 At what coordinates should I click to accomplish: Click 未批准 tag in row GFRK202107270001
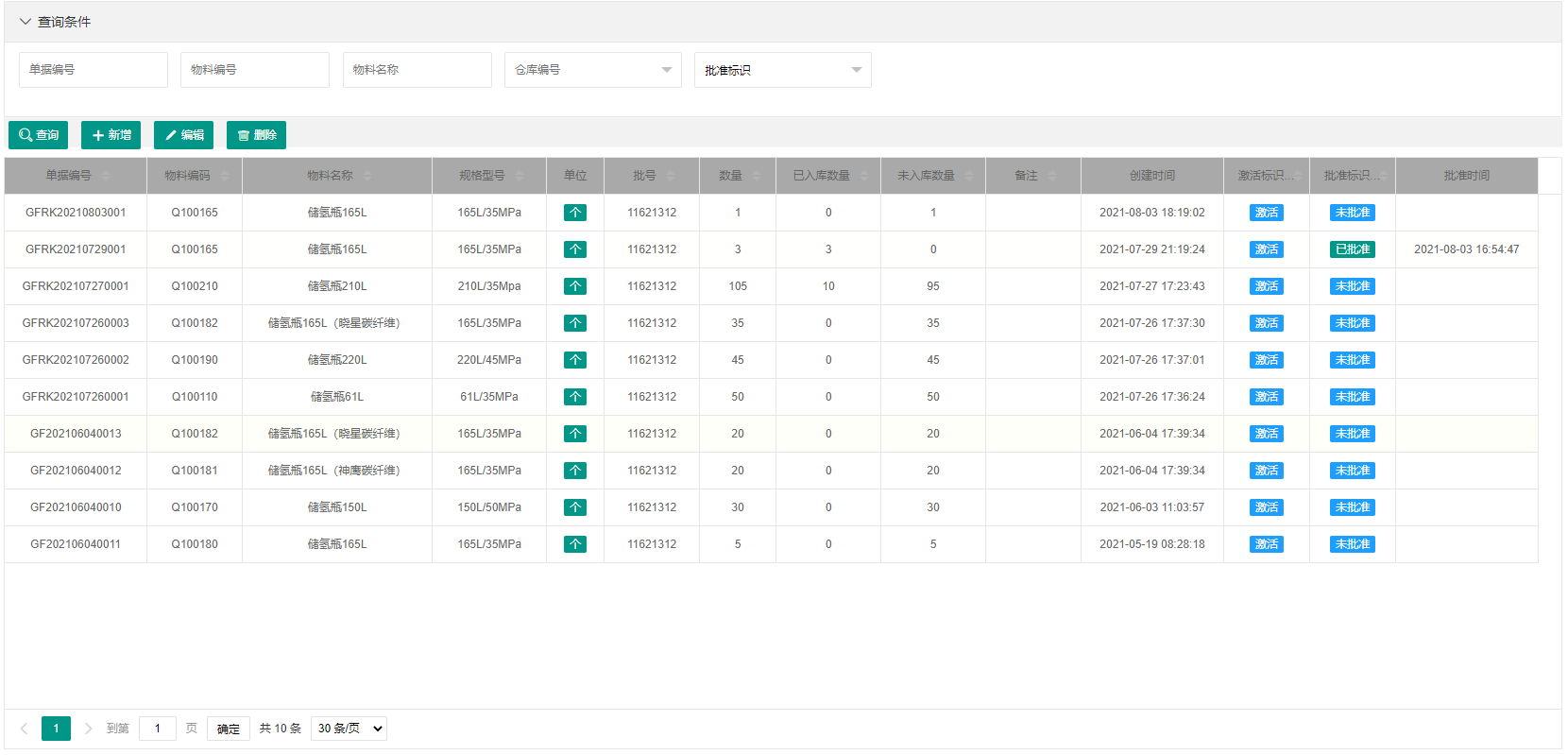tap(1353, 286)
